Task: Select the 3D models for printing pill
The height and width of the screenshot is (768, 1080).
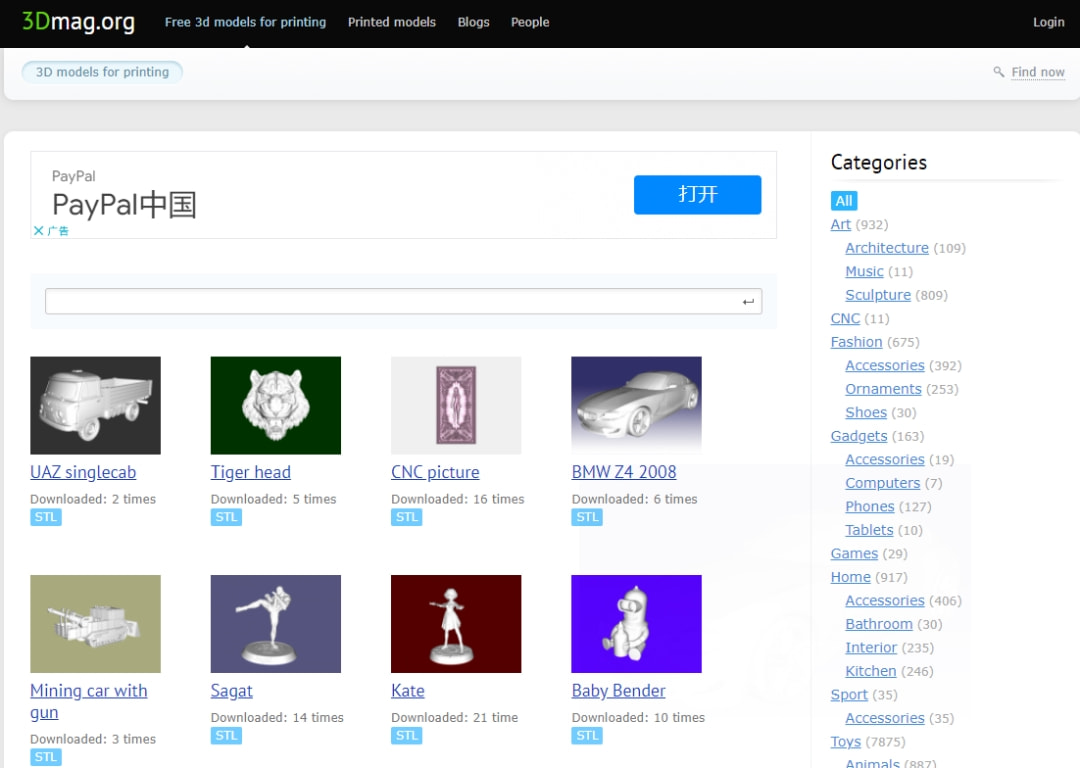Action: pos(102,72)
